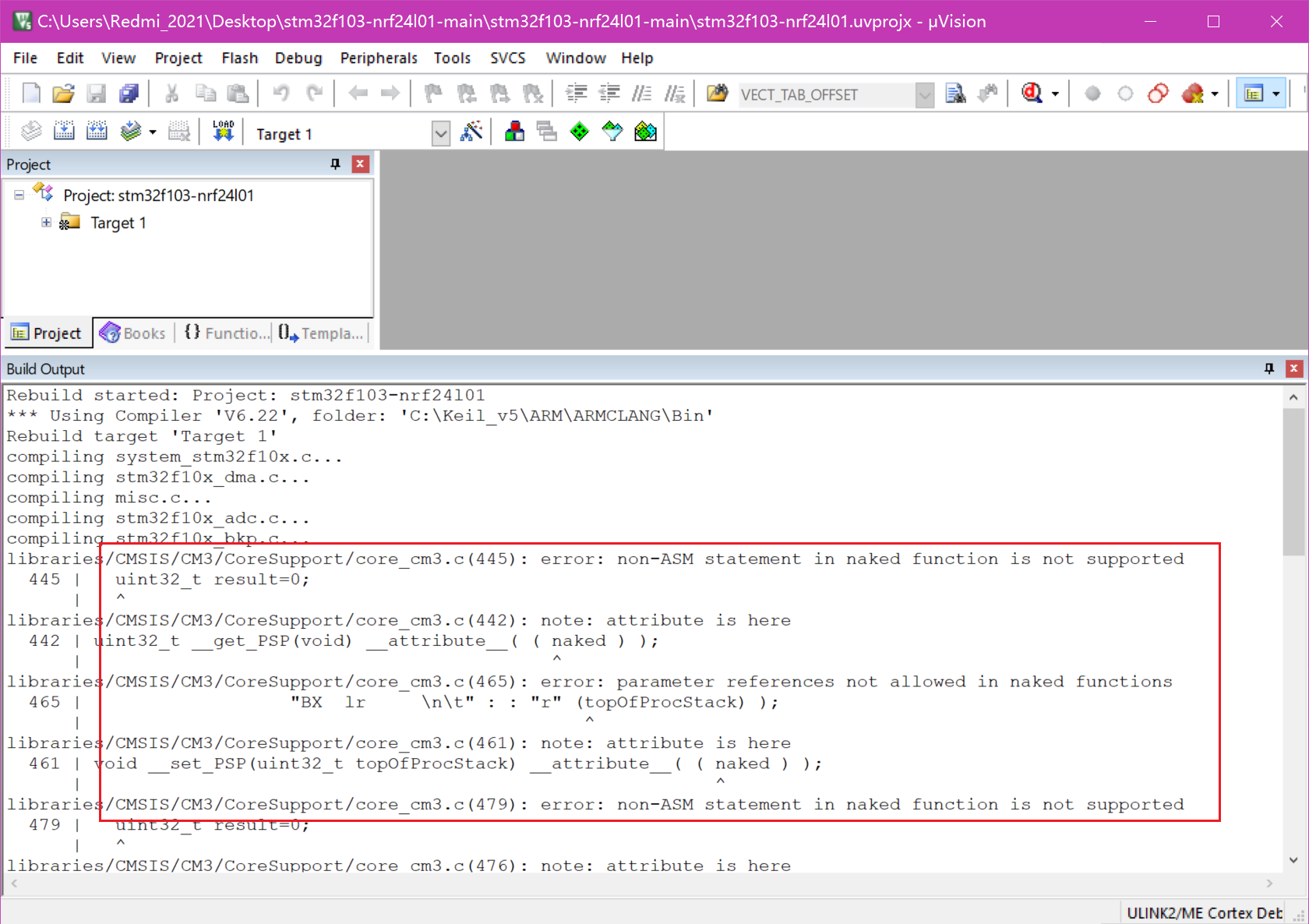The image size is (1309, 924).
Task: Click the Paste clipboard icon
Action: 238,93
